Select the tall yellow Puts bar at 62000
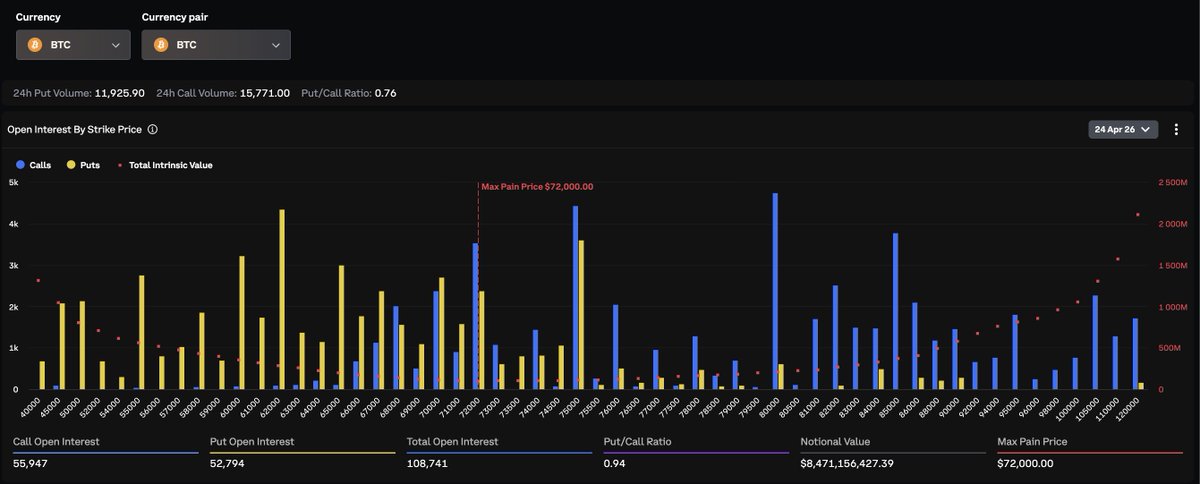1200x484 pixels. (282, 300)
